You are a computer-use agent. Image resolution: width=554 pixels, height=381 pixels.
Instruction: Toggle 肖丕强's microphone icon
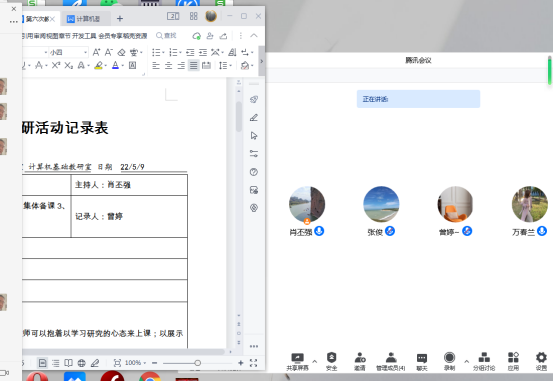click(x=319, y=231)
